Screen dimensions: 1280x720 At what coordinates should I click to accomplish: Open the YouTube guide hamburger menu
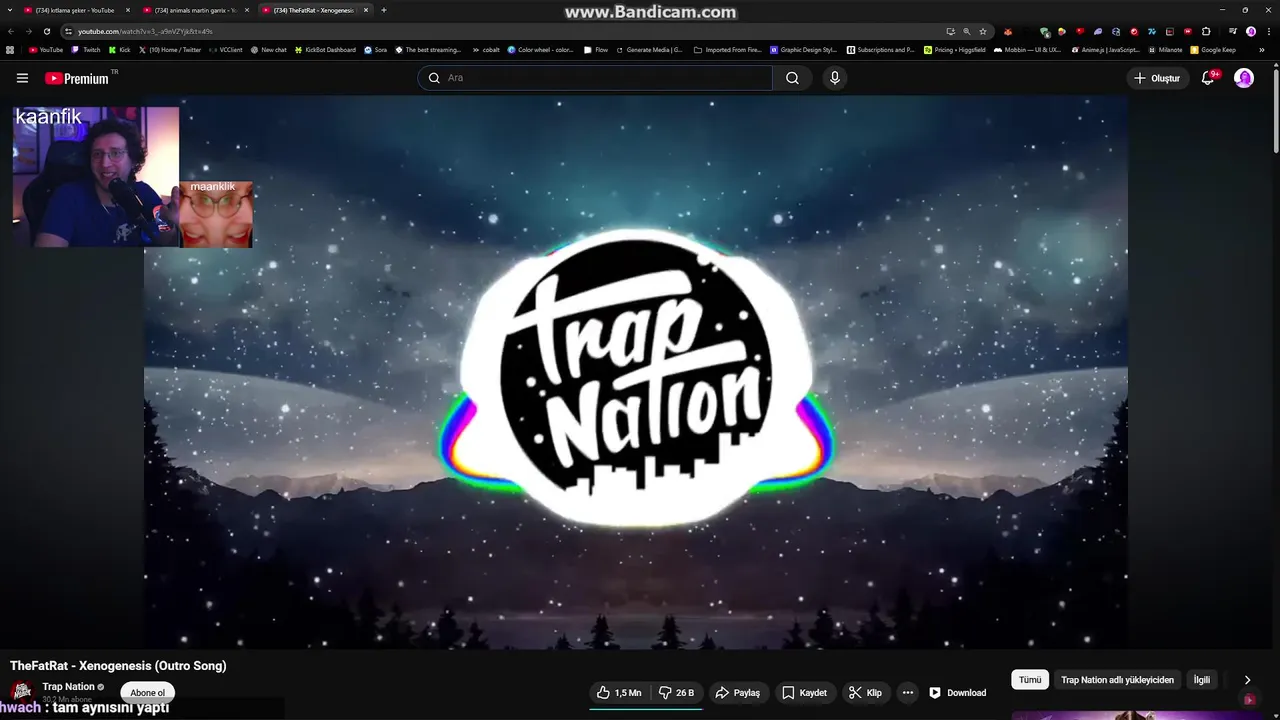(x=22, y=78)
